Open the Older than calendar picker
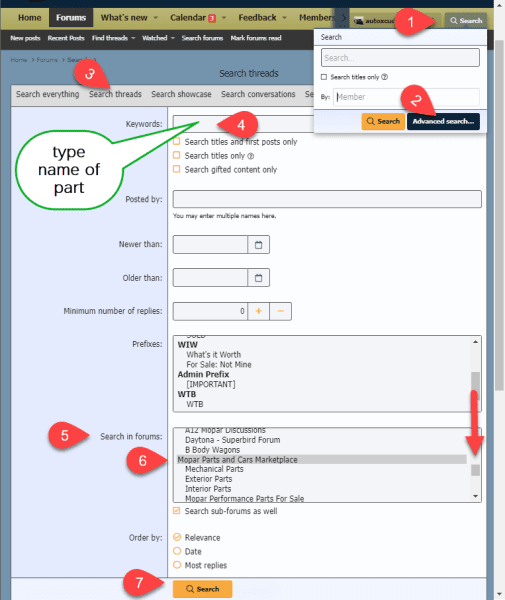Screen dimensions: 505x600 pyautogui.click(x=259, y=278)
